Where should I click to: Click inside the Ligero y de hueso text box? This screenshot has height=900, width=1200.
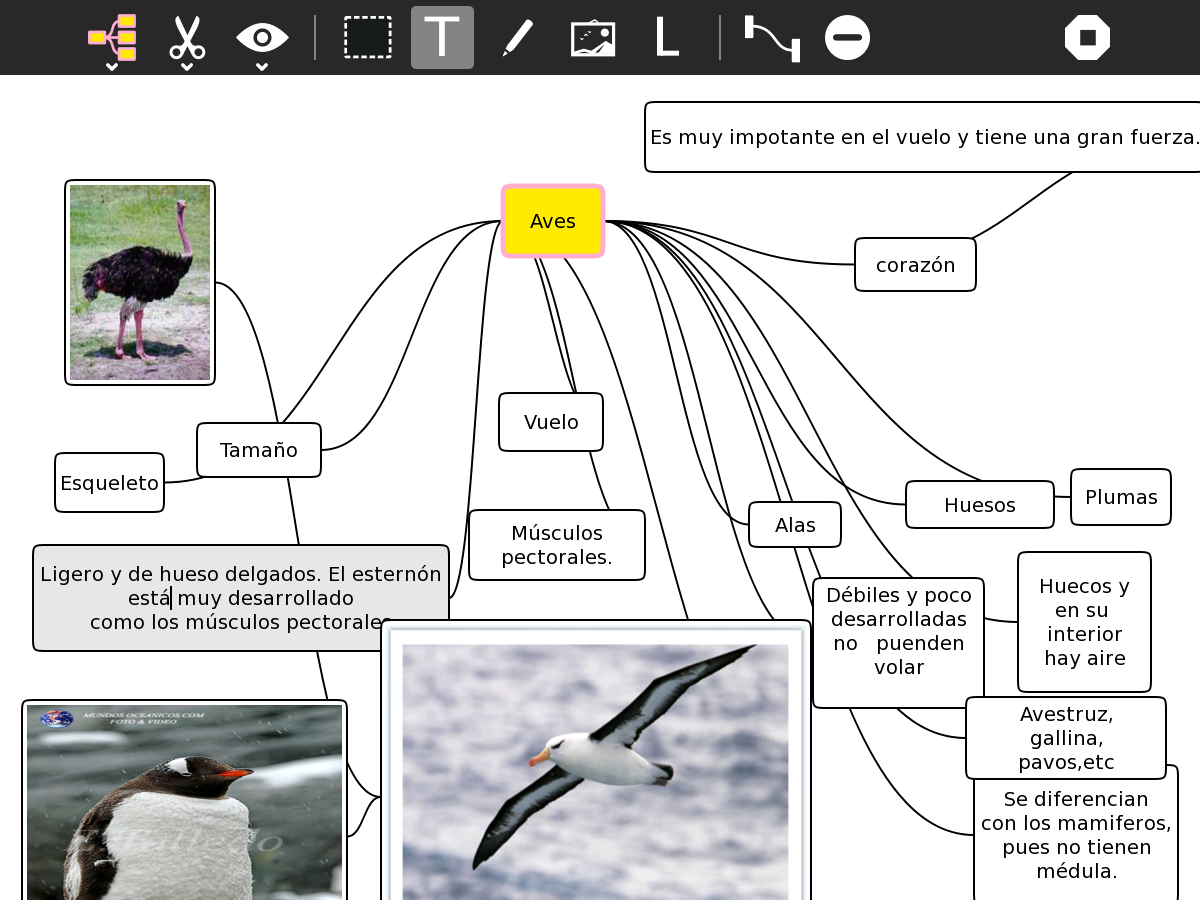tap(241, 598)
